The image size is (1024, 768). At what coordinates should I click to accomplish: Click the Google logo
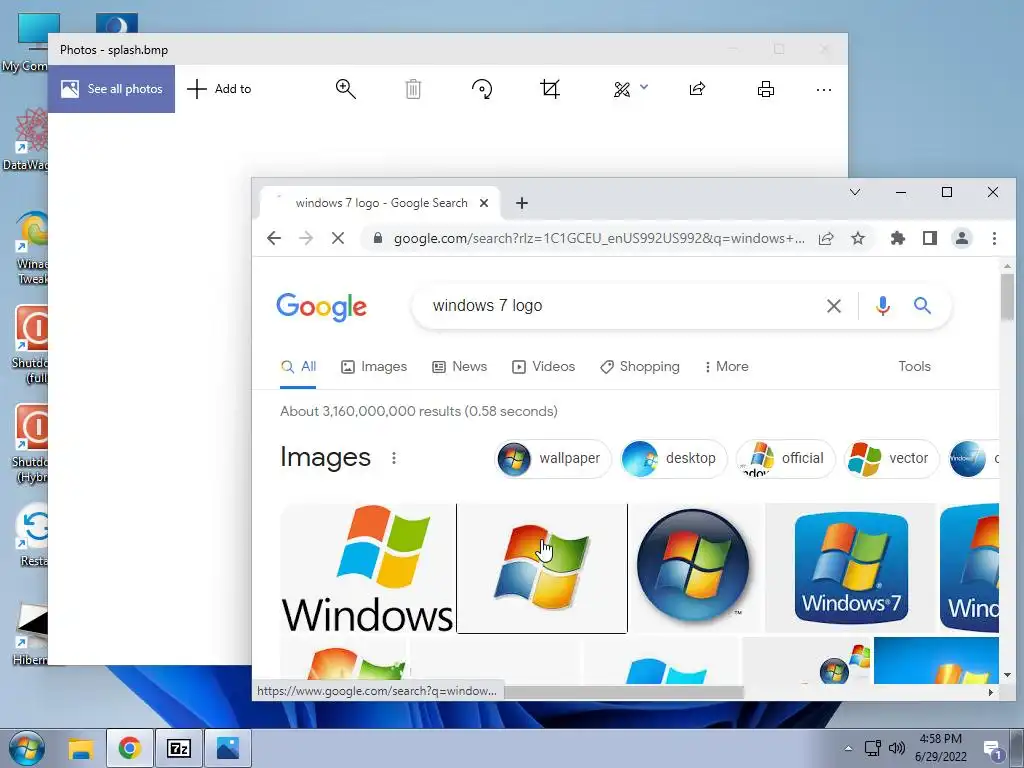(x=321, y=307)
